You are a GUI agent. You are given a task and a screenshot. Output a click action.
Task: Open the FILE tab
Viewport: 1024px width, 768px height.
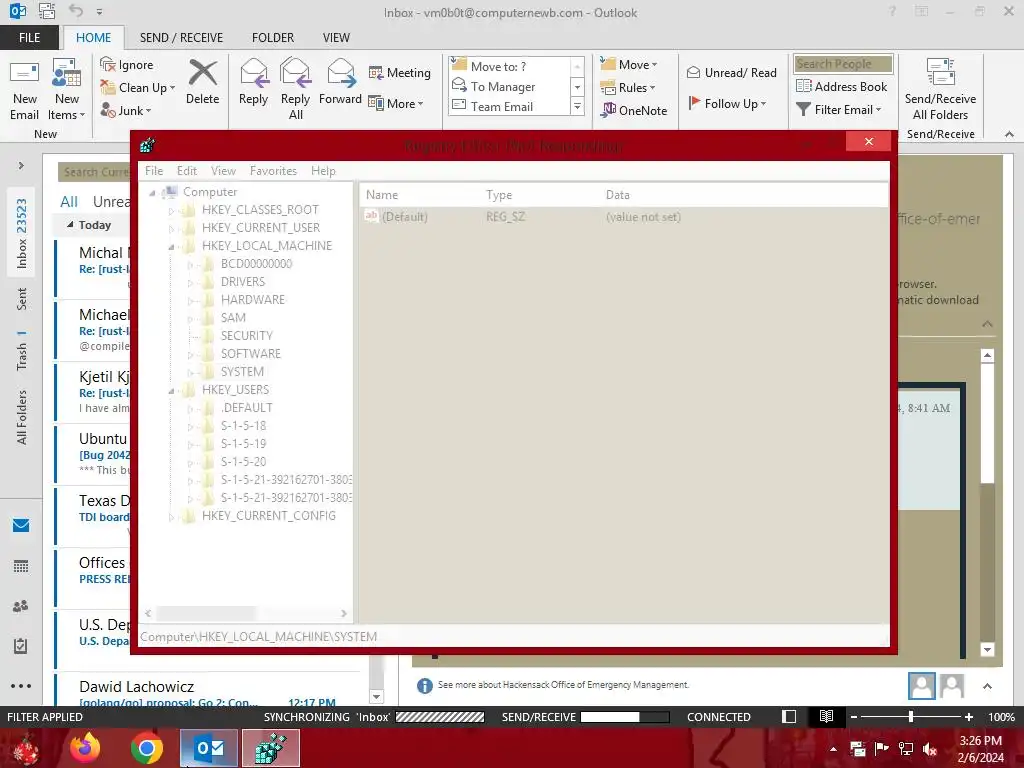[x=29, y=37]
